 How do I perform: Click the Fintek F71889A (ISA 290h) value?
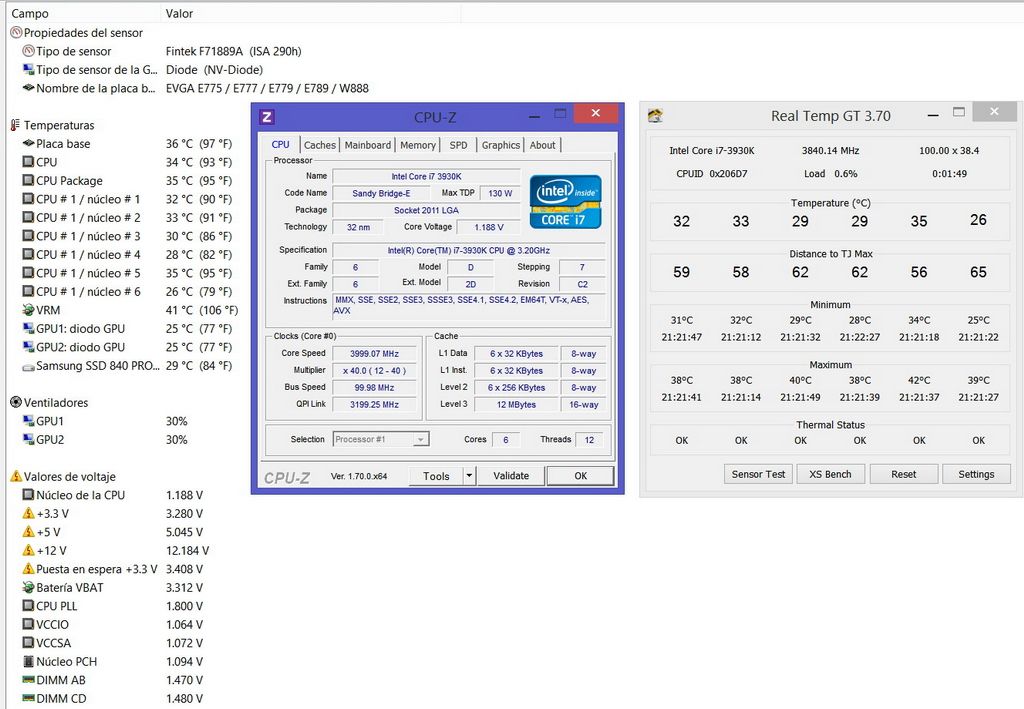[x=233, y=51]
